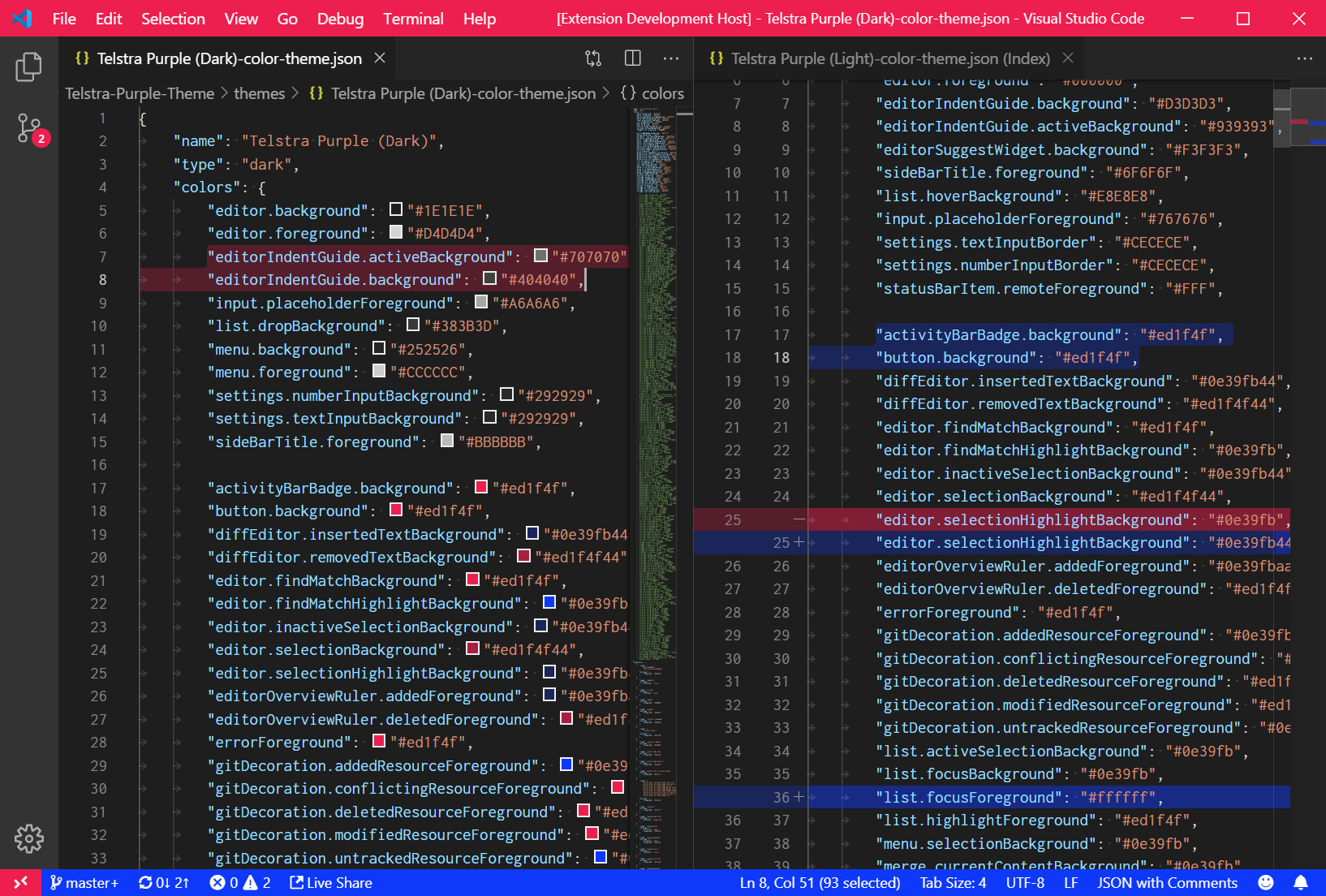1326x896 pixels.
Task: Click the synchronize changes status item
Action: coord(163,883)
